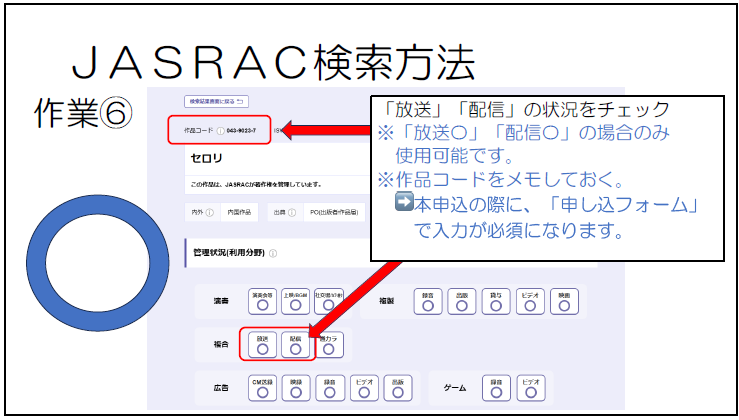Click the 複製 row label
Screen dimensions: 739x420
386,301
